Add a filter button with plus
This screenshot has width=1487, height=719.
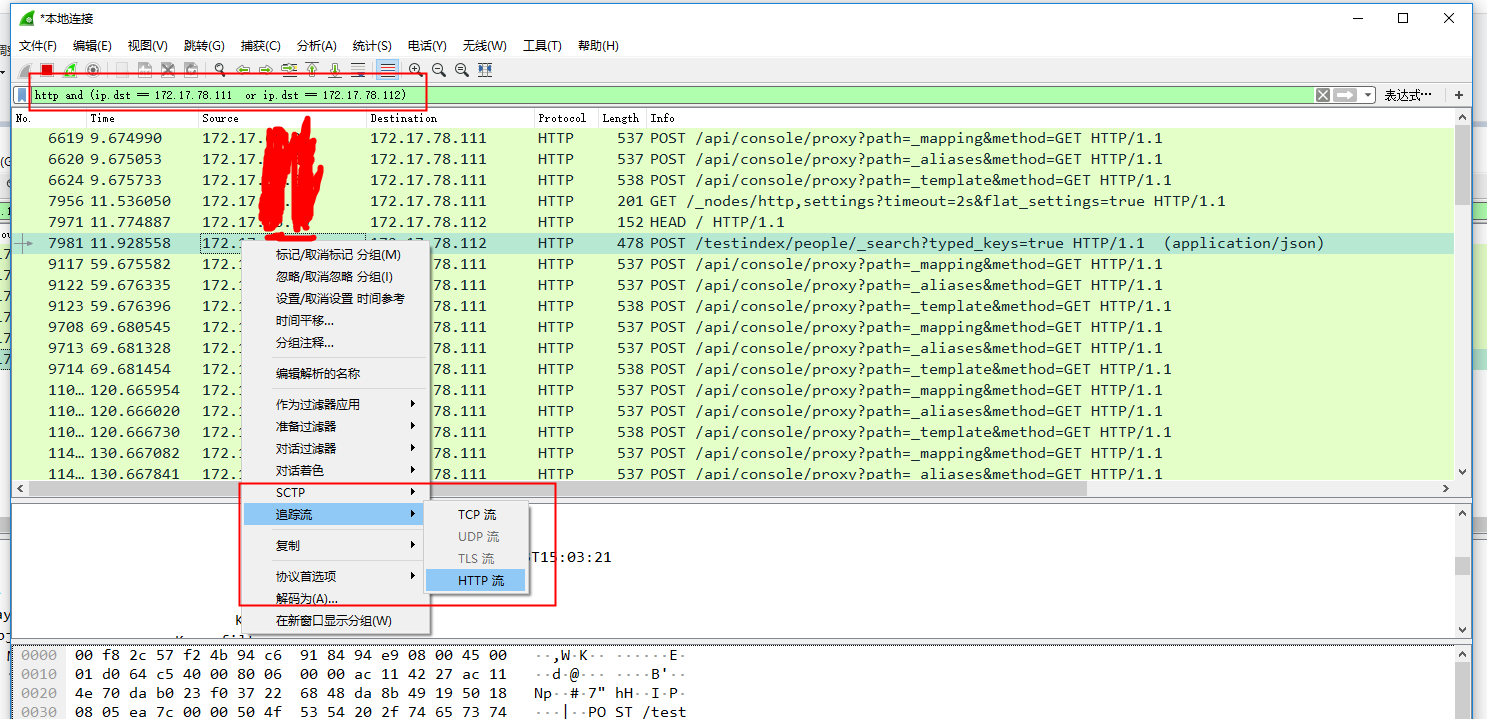1459,95
